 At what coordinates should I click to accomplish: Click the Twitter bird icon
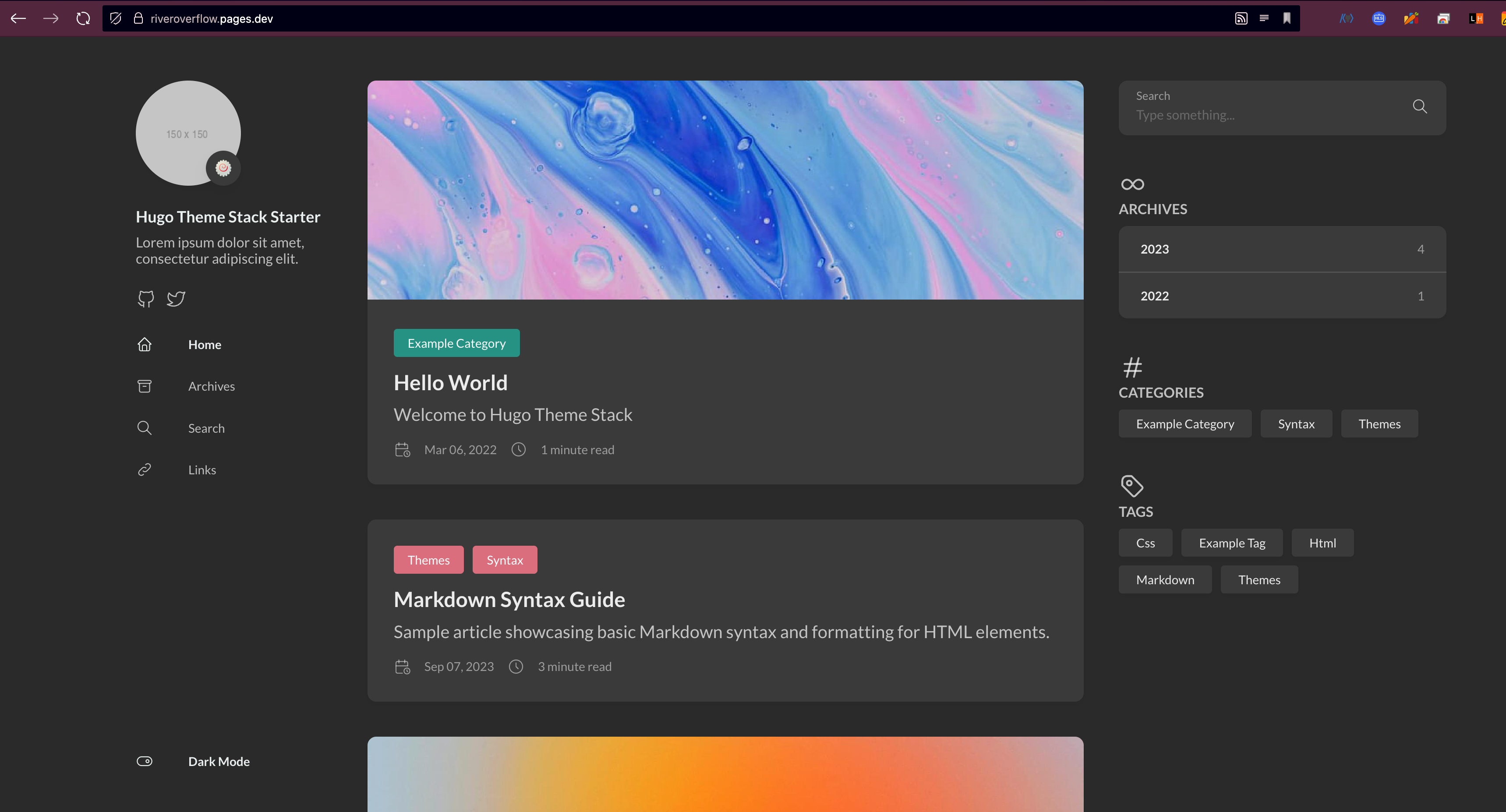tap(176, 299)
